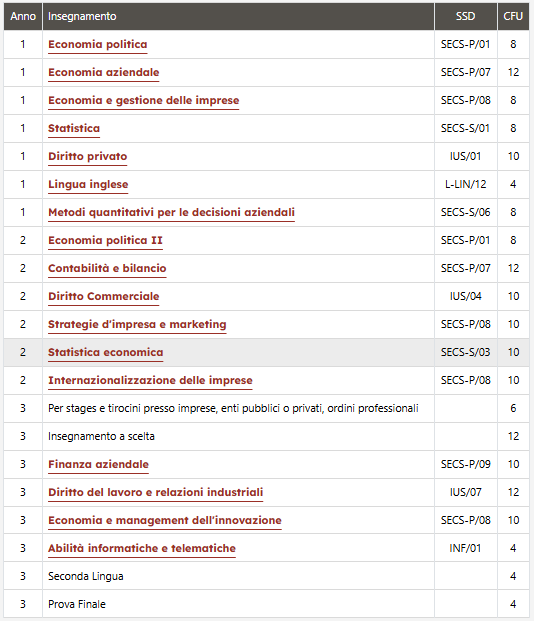Open the Finanza aziendale link

[98, 464]
